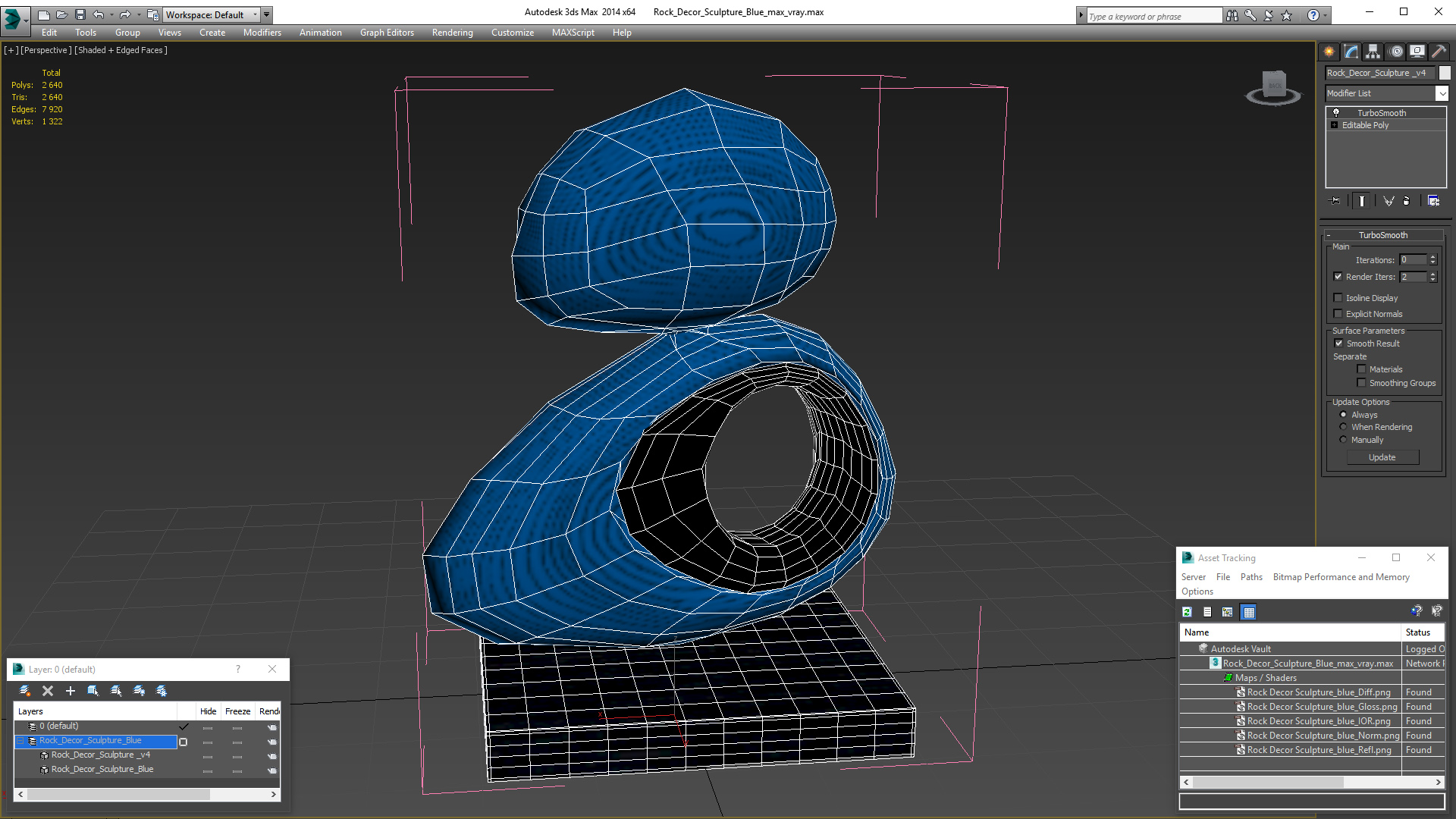The height and width of the screenshot is (819, 1456).
Task: Select When Rendering update option
Action: coord(1343,427)
